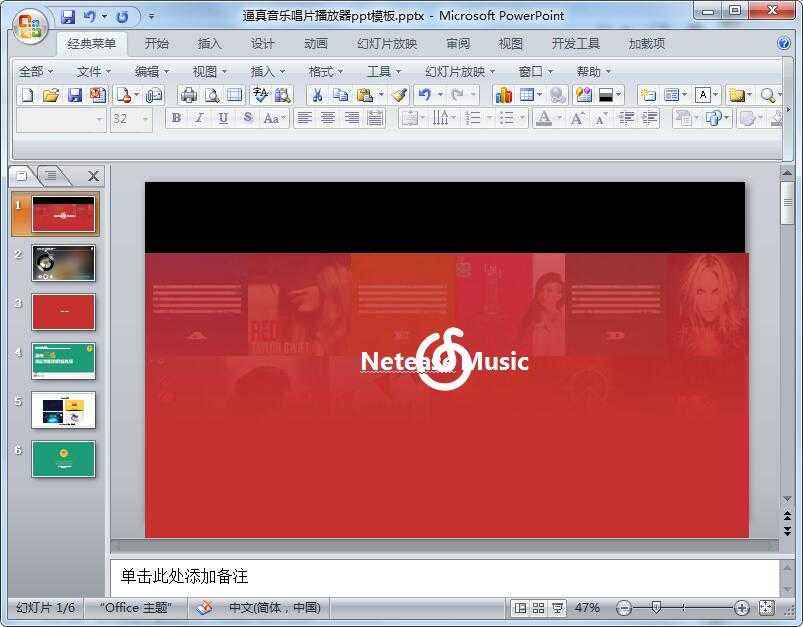The image size is (803, 627).
Task: Select slide 2 thumbnail
Action: (x=64, y=263)
